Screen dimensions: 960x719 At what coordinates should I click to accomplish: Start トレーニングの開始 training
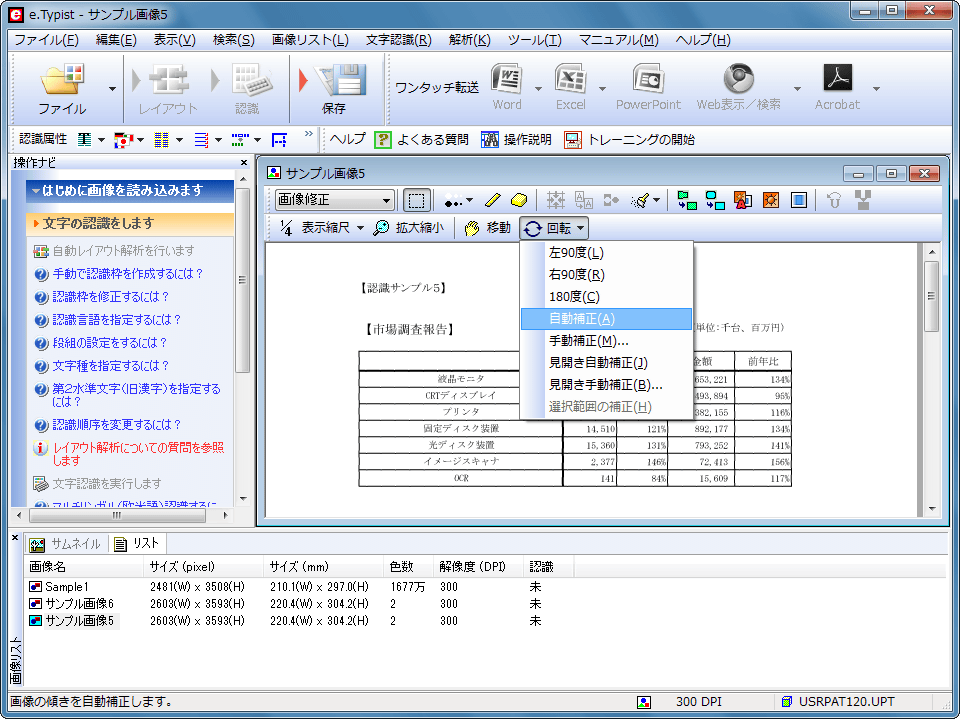point(573,140)
